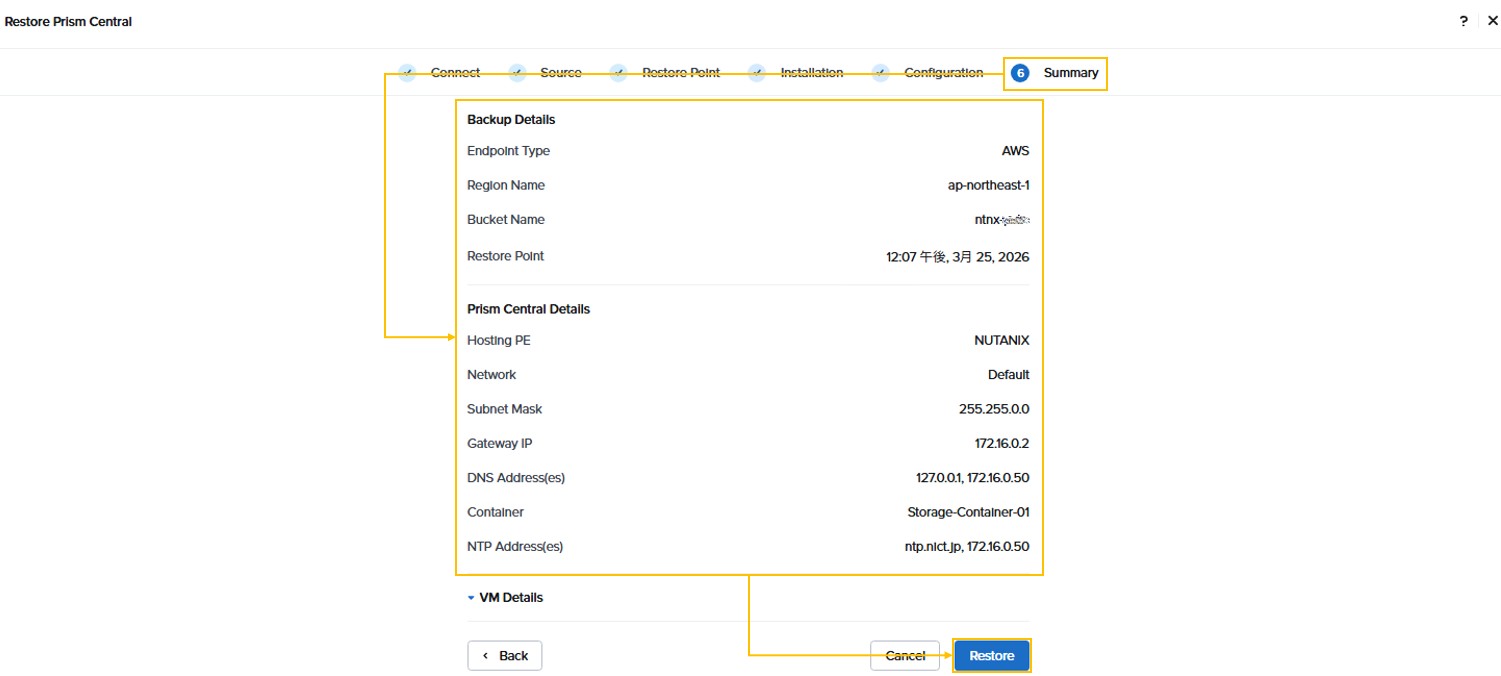Click the checkmark icon beside Source step
Image resolution: width=1501 pixels, height=676 pixels.
point(517,73)
